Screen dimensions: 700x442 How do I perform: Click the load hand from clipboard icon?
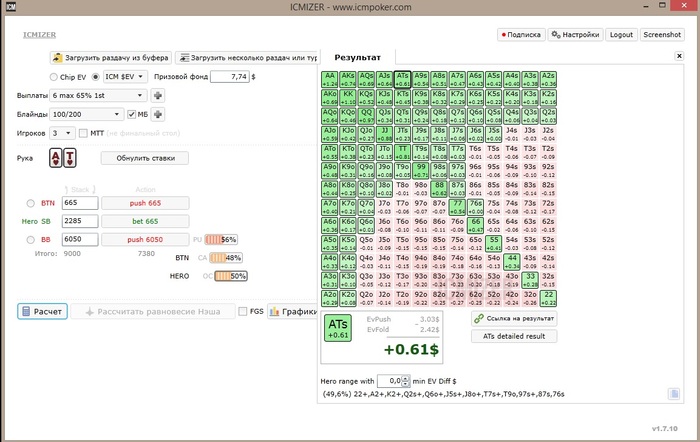(x=57, y=58)
